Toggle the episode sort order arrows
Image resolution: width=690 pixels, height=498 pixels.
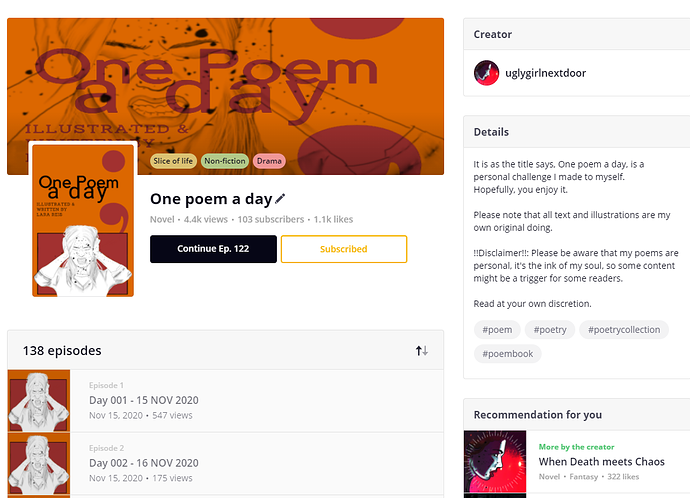[x=422, y=351]
